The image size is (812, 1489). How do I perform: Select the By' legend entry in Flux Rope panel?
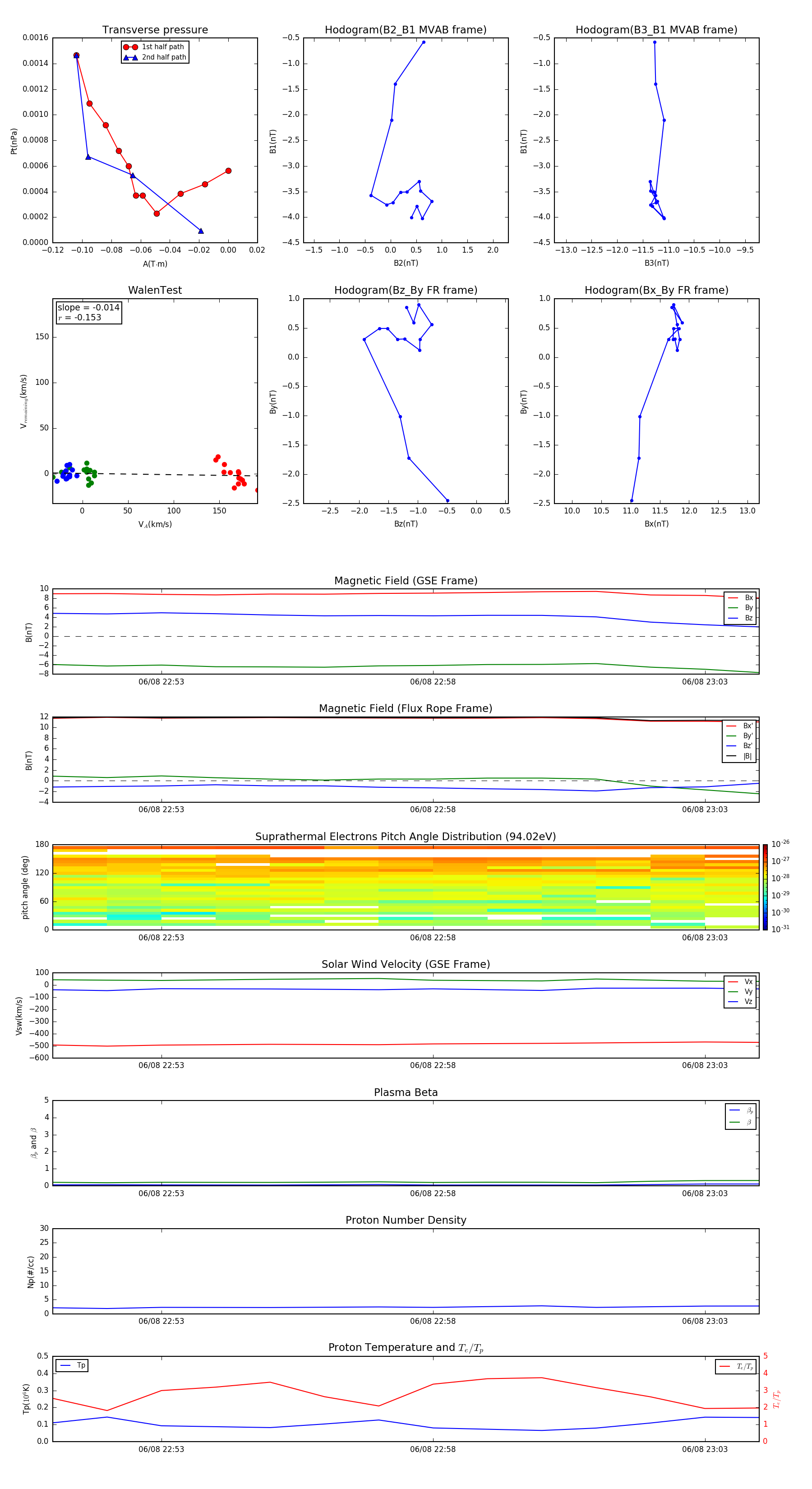[x=740, y=736]
